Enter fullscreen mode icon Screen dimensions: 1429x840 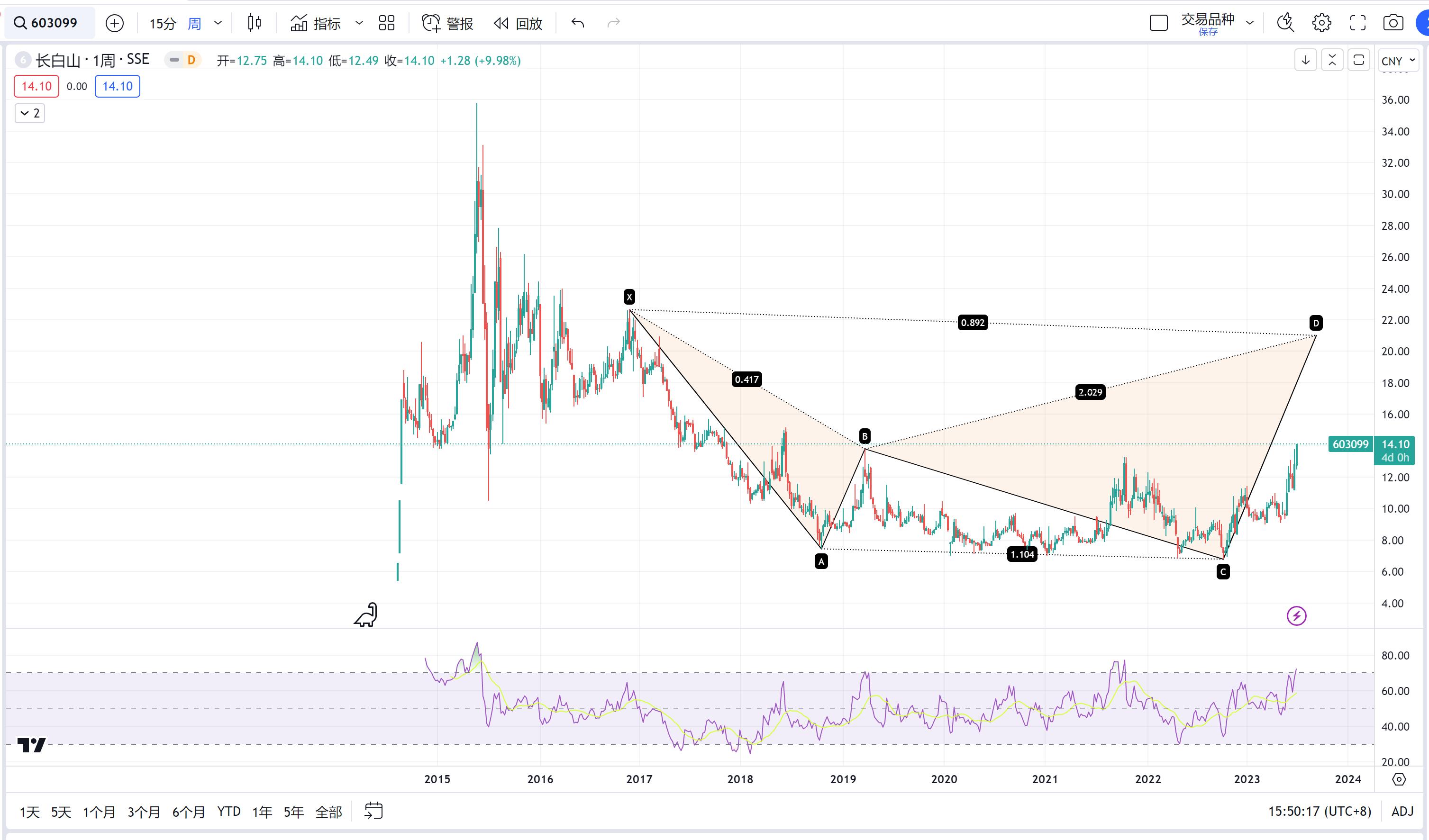(1357, 23)
